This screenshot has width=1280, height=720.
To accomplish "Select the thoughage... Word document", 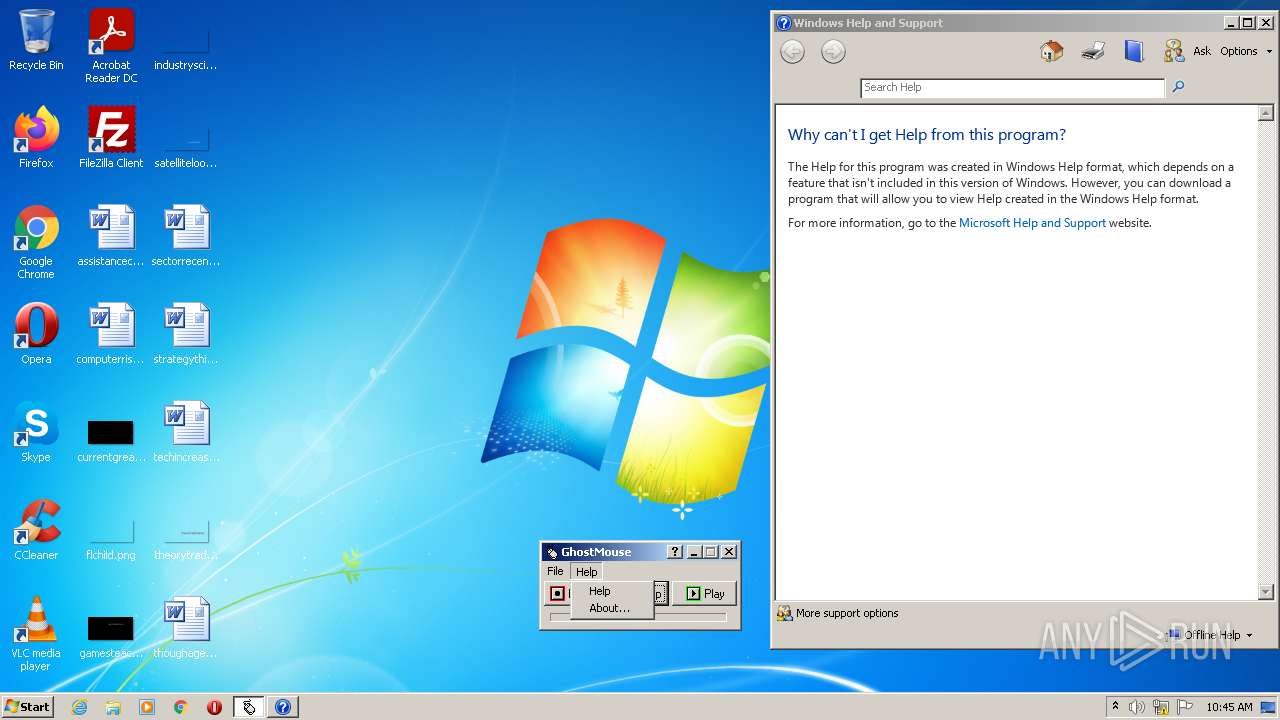I will point(186,628).
